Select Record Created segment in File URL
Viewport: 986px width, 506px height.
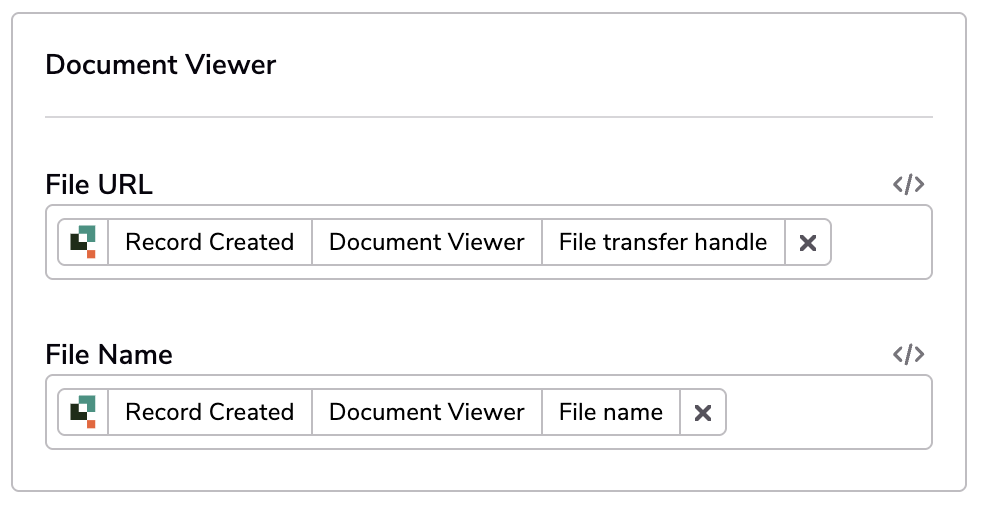[x=210, y=243]
